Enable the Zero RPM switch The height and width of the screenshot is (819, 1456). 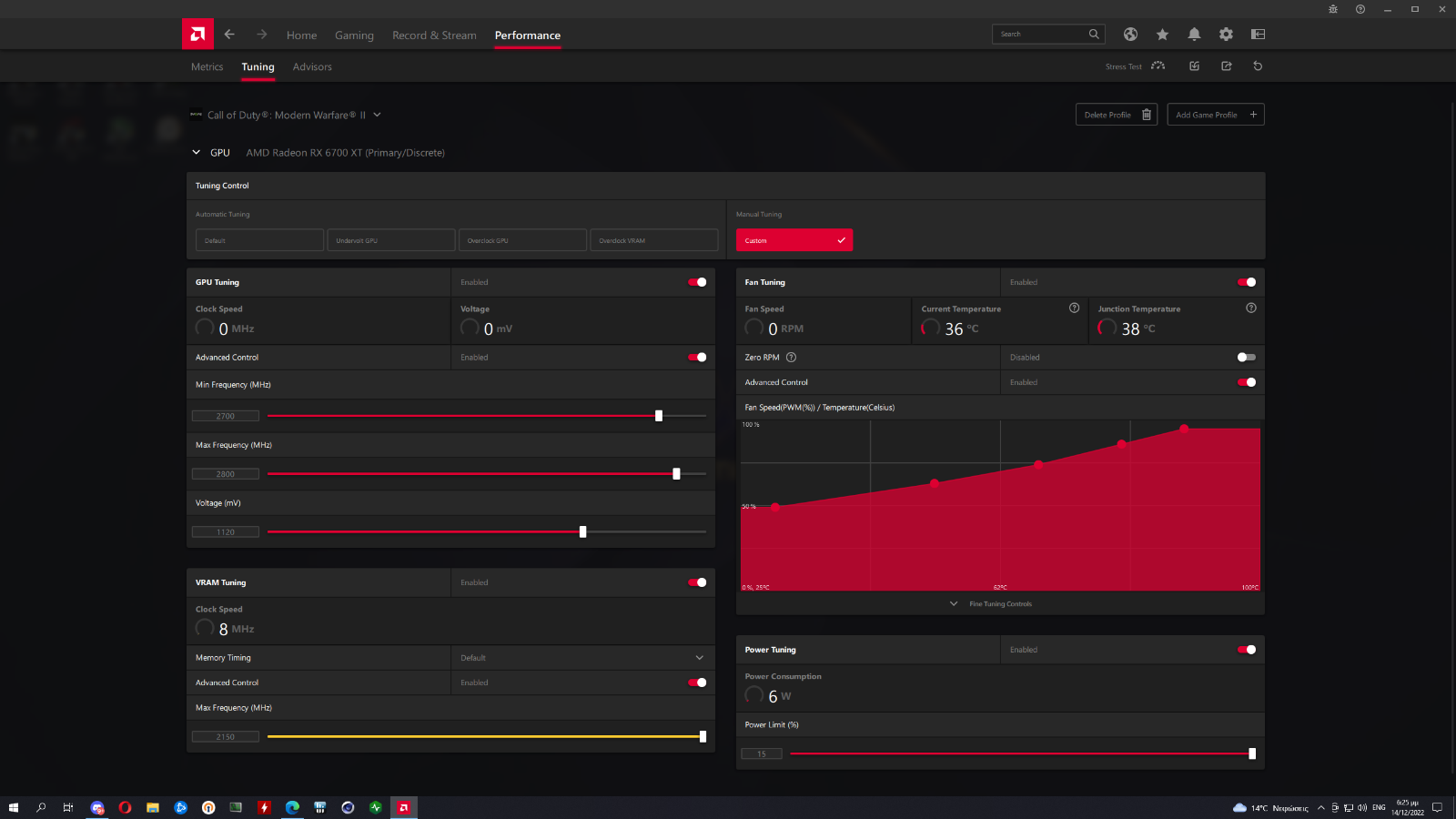pos(1247,357)
